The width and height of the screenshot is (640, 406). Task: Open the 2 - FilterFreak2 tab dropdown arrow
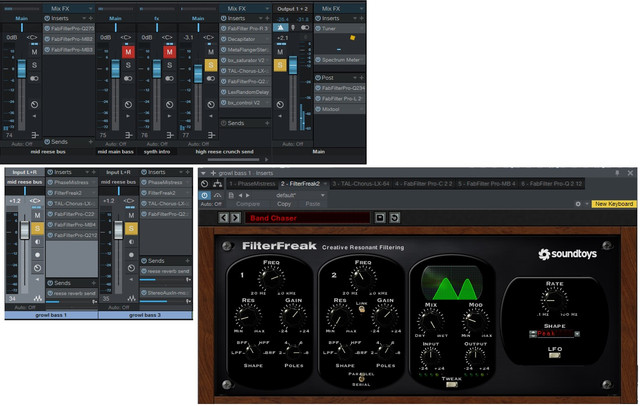click(x=325, y=184)
